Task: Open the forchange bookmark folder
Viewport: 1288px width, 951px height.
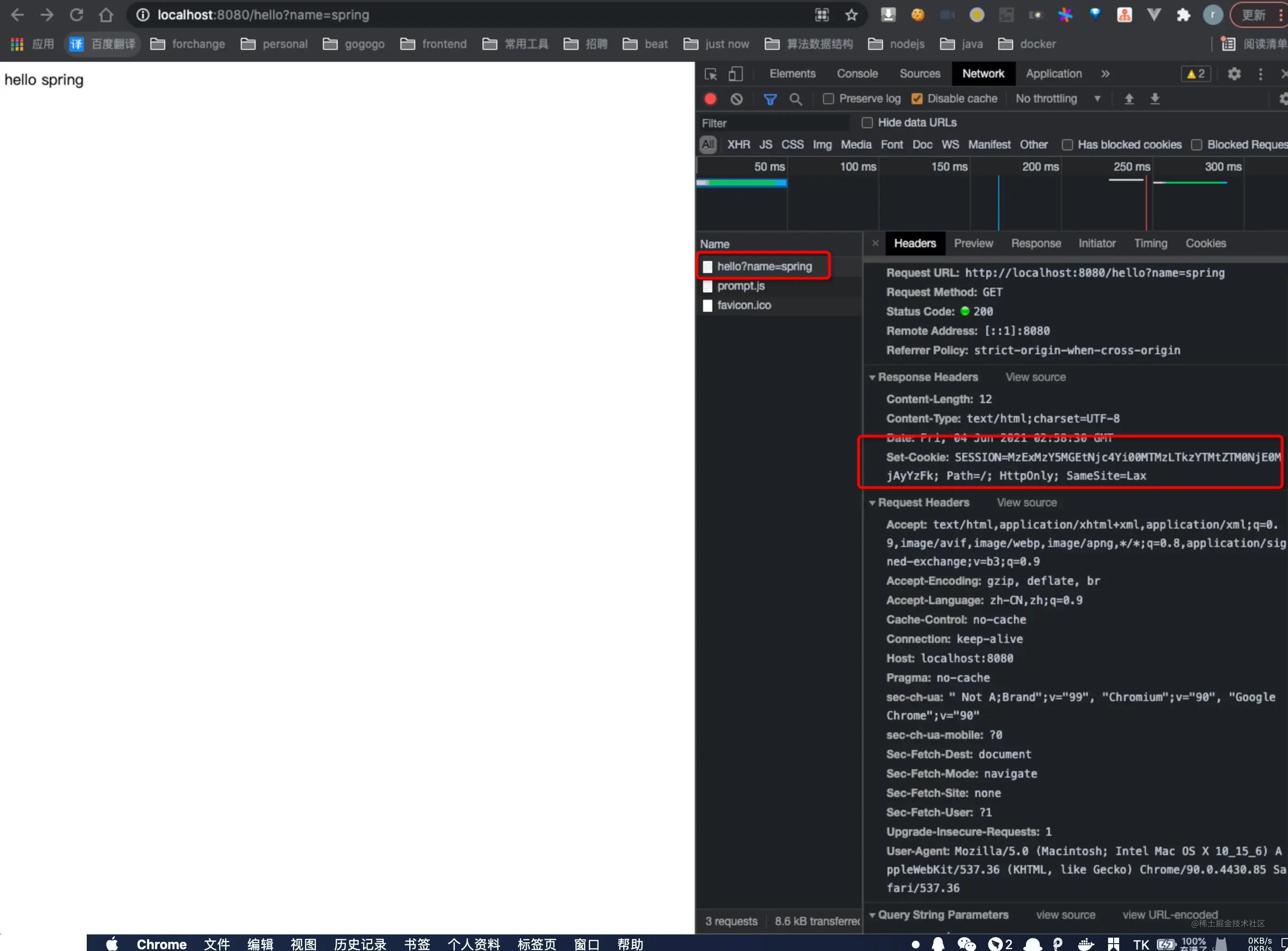Action: (188, 44)
